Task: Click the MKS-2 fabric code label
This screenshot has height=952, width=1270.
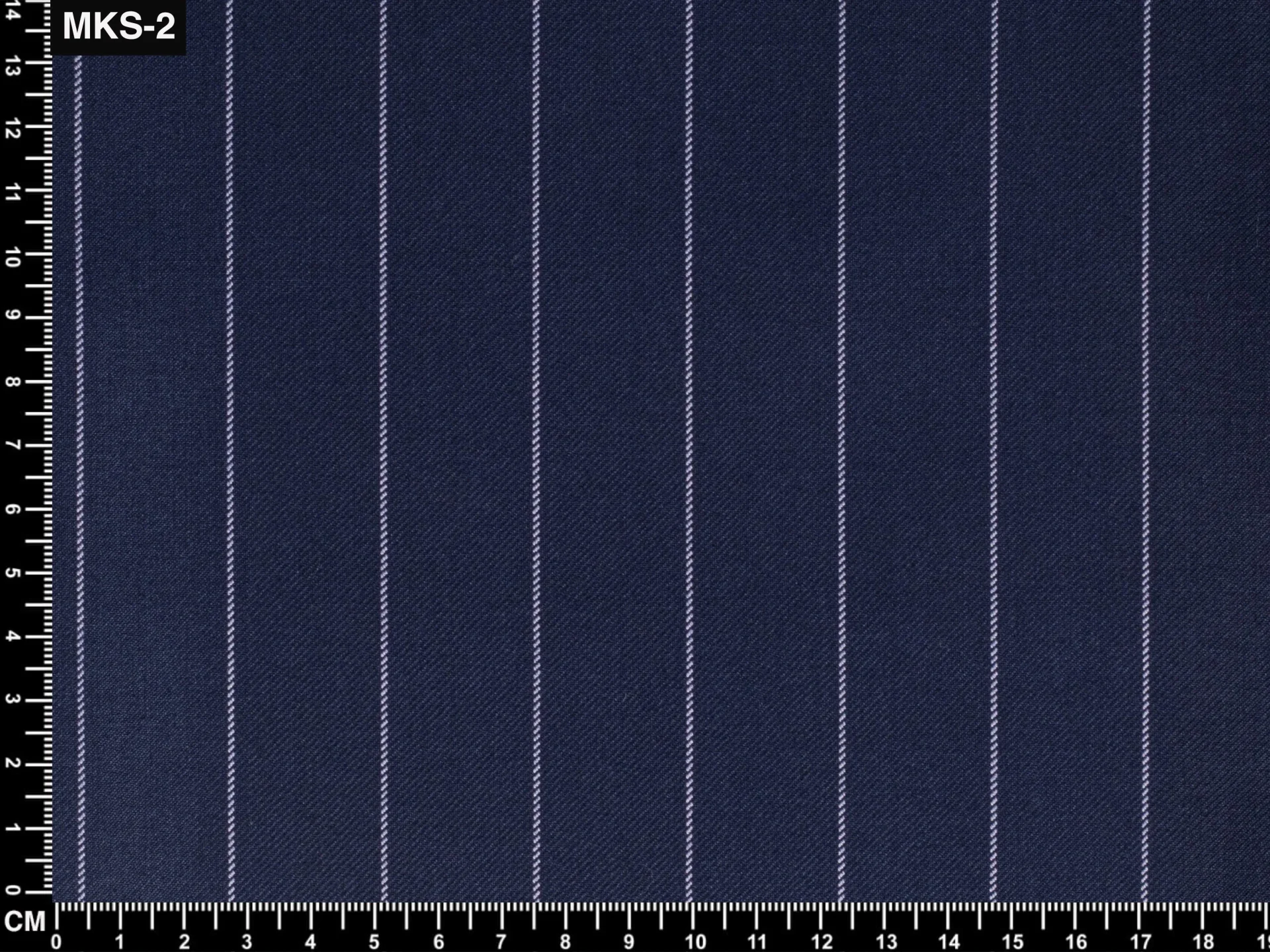Action: [x=118, y=27]
